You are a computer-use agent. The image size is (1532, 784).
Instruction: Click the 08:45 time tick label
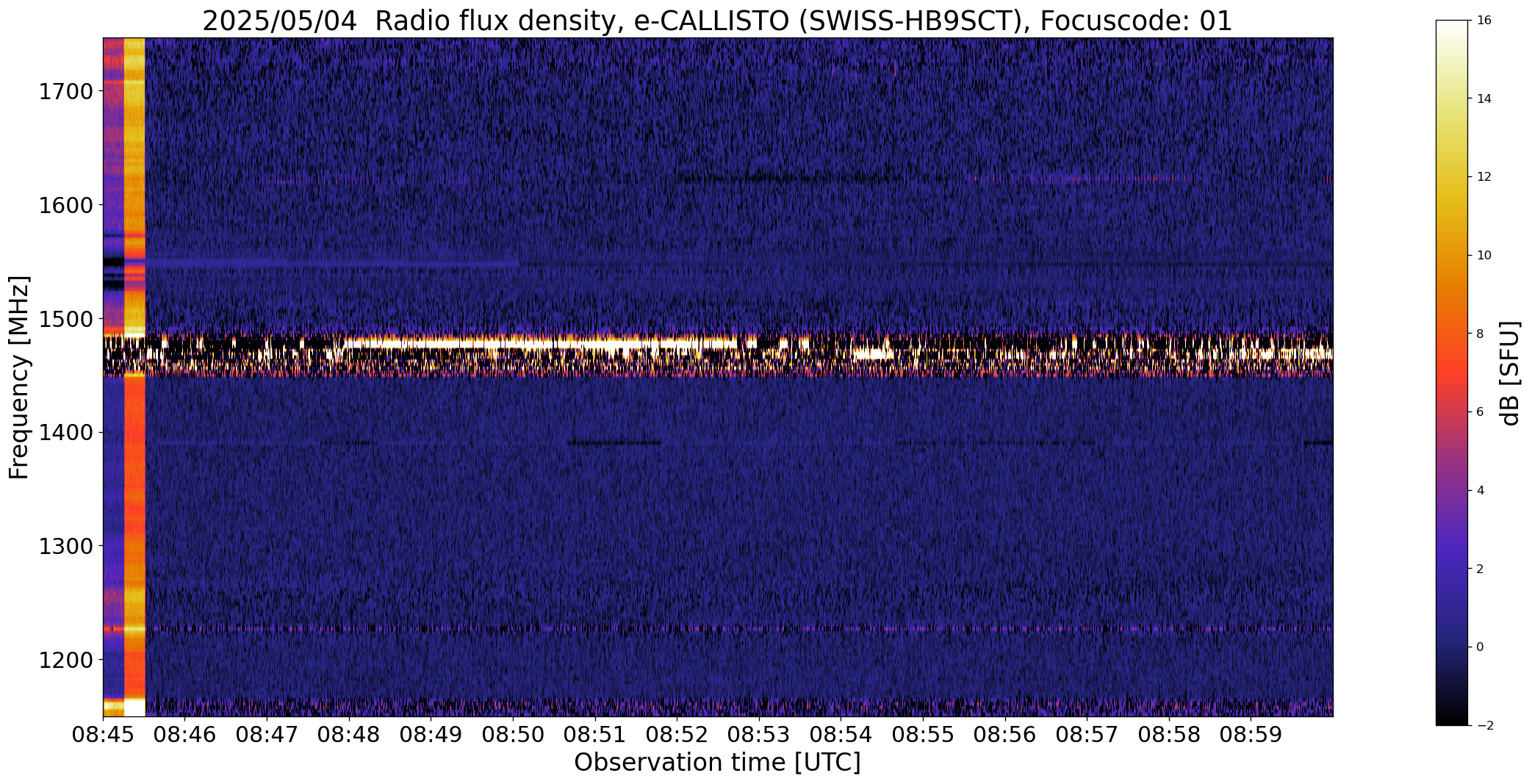click(103, 735)
